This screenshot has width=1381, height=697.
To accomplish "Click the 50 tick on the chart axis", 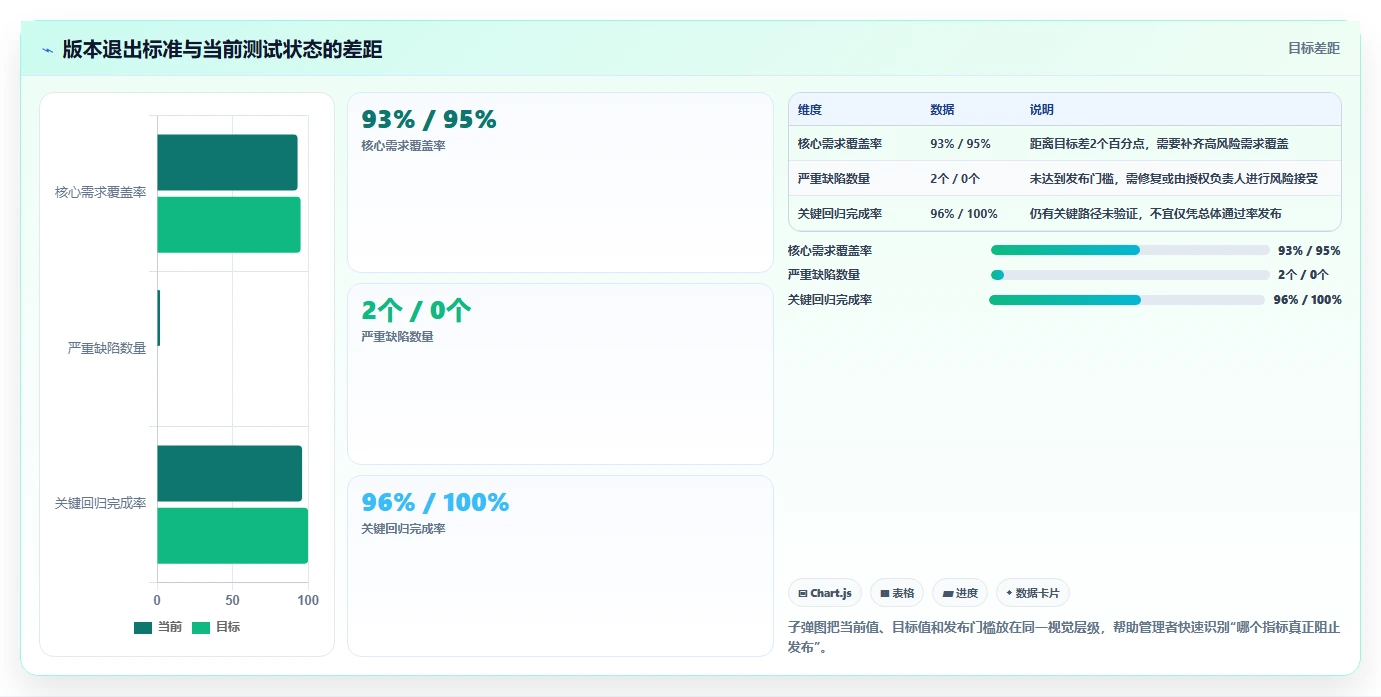I will tap(233, 600).
